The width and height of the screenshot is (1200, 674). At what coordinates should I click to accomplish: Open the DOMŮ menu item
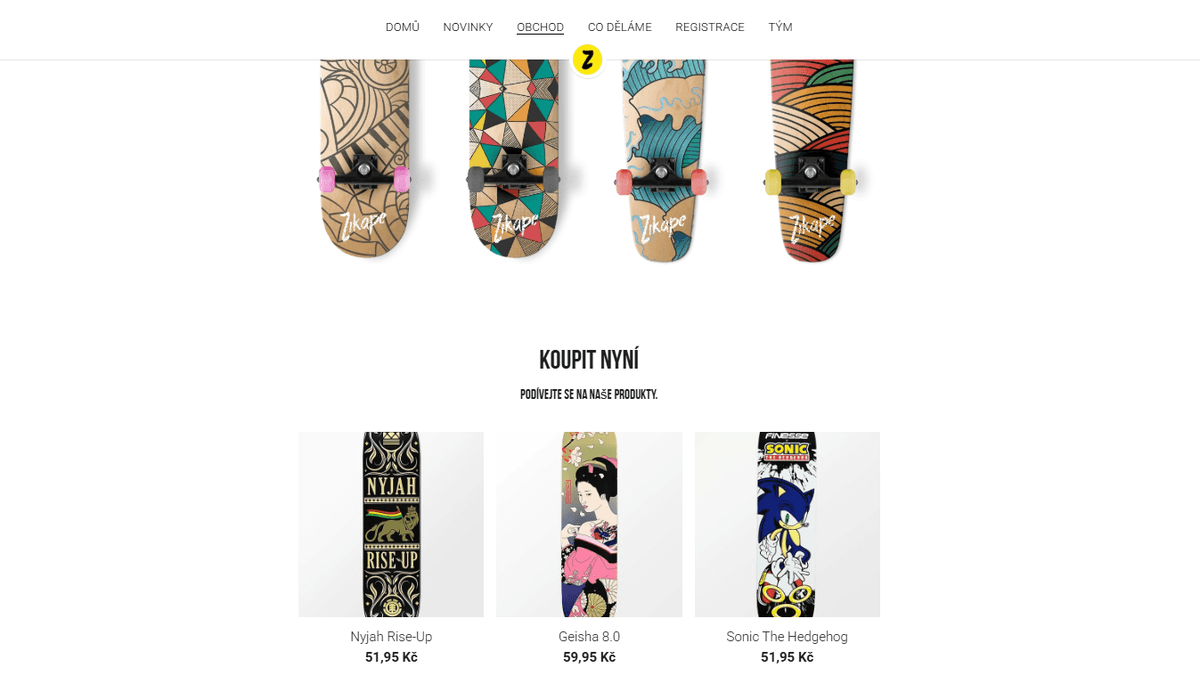pos(402,27)
